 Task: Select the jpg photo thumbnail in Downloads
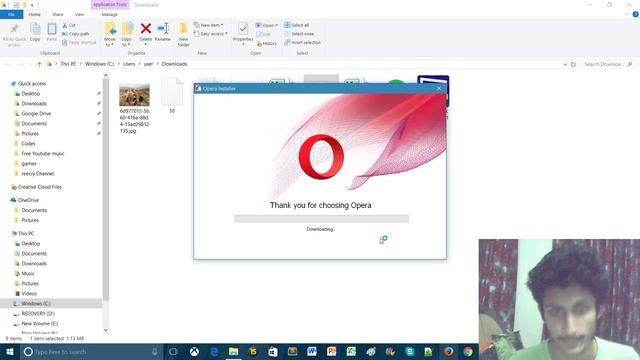(x=134, y=95)
